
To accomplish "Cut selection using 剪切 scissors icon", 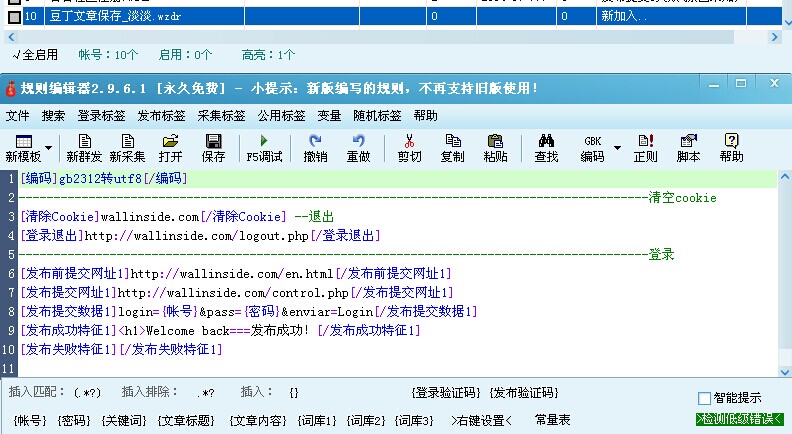I will 409,147.
